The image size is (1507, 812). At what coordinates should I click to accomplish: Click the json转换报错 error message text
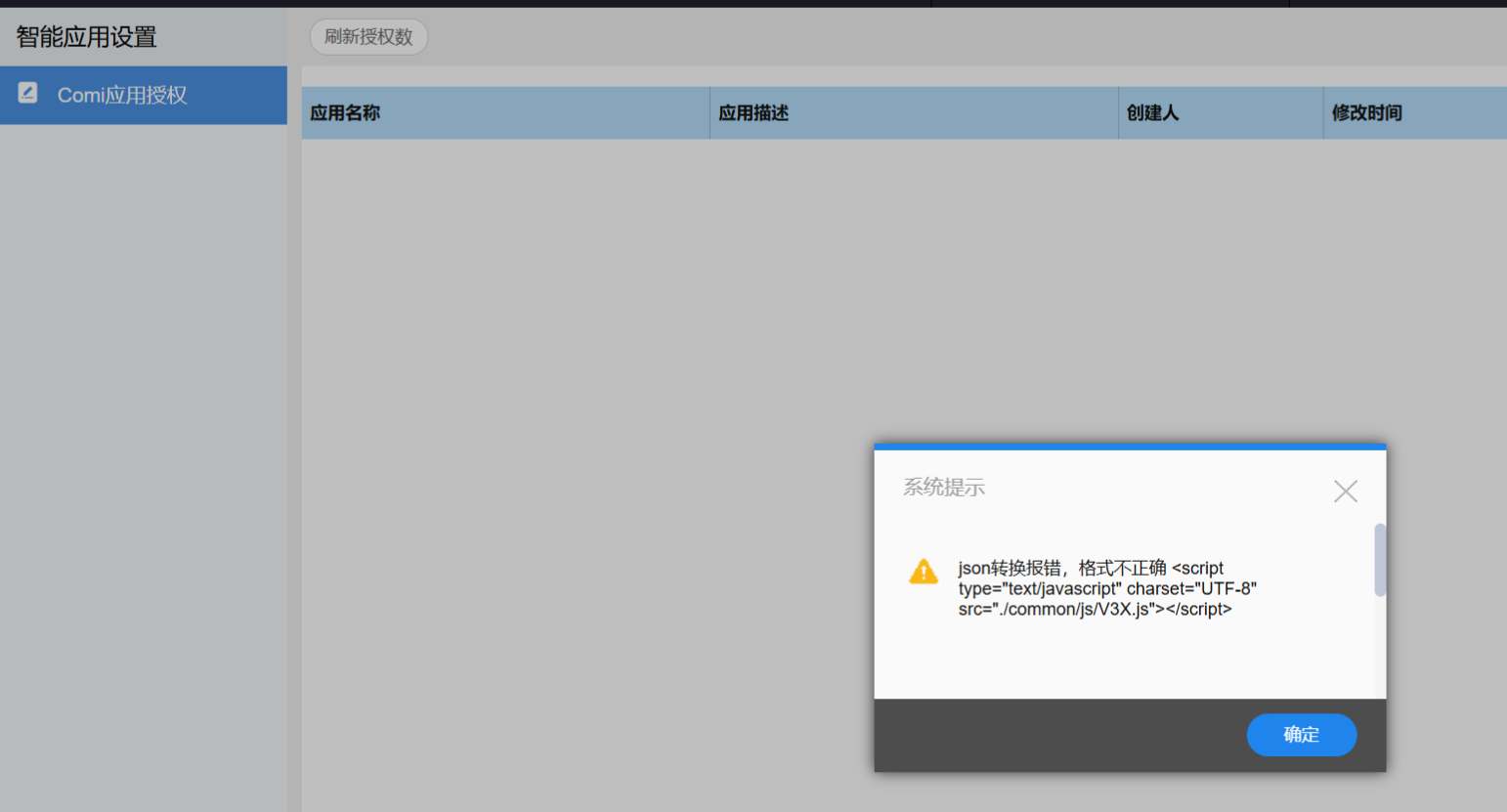[1107, 588]
